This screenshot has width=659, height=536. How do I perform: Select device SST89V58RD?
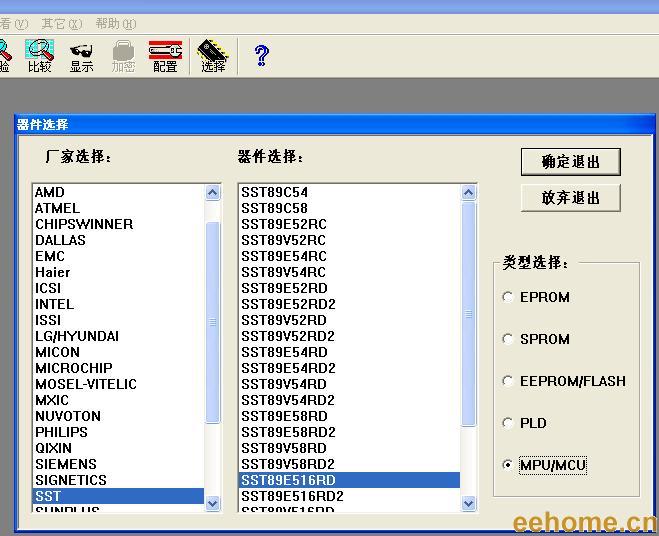[x=349, y=448]
